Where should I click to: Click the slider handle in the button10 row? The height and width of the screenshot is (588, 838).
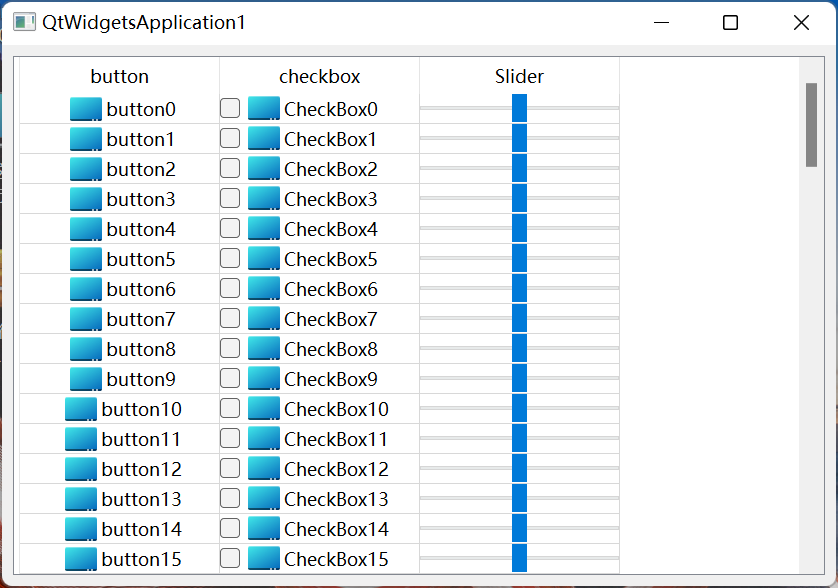[x=519, y=408]
